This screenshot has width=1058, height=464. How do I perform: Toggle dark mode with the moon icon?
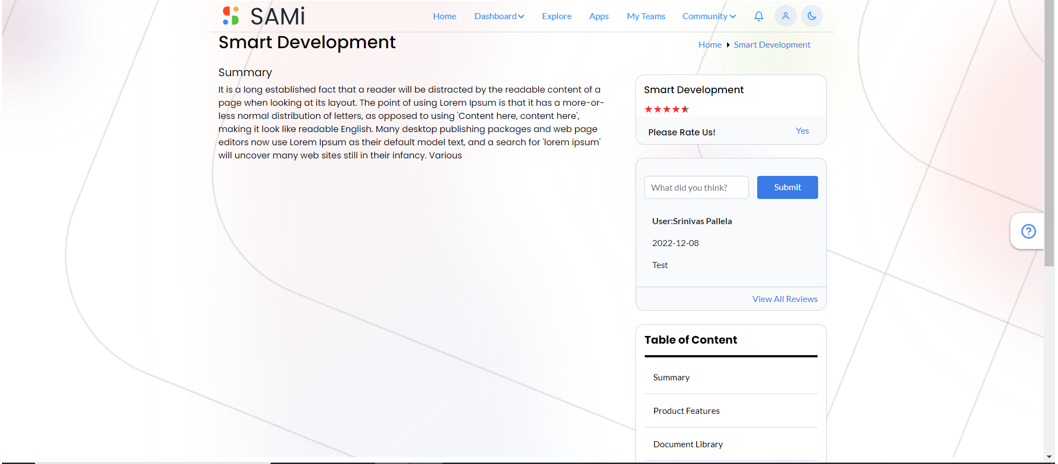click(x=812, y=16)
